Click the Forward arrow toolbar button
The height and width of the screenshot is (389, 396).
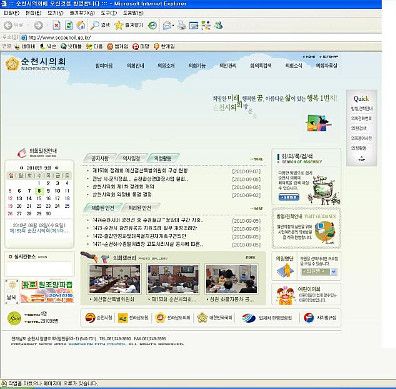click(39, 25)
